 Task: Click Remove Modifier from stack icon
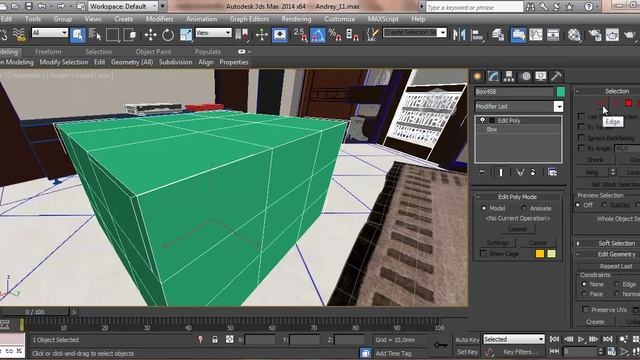point(533,172)
